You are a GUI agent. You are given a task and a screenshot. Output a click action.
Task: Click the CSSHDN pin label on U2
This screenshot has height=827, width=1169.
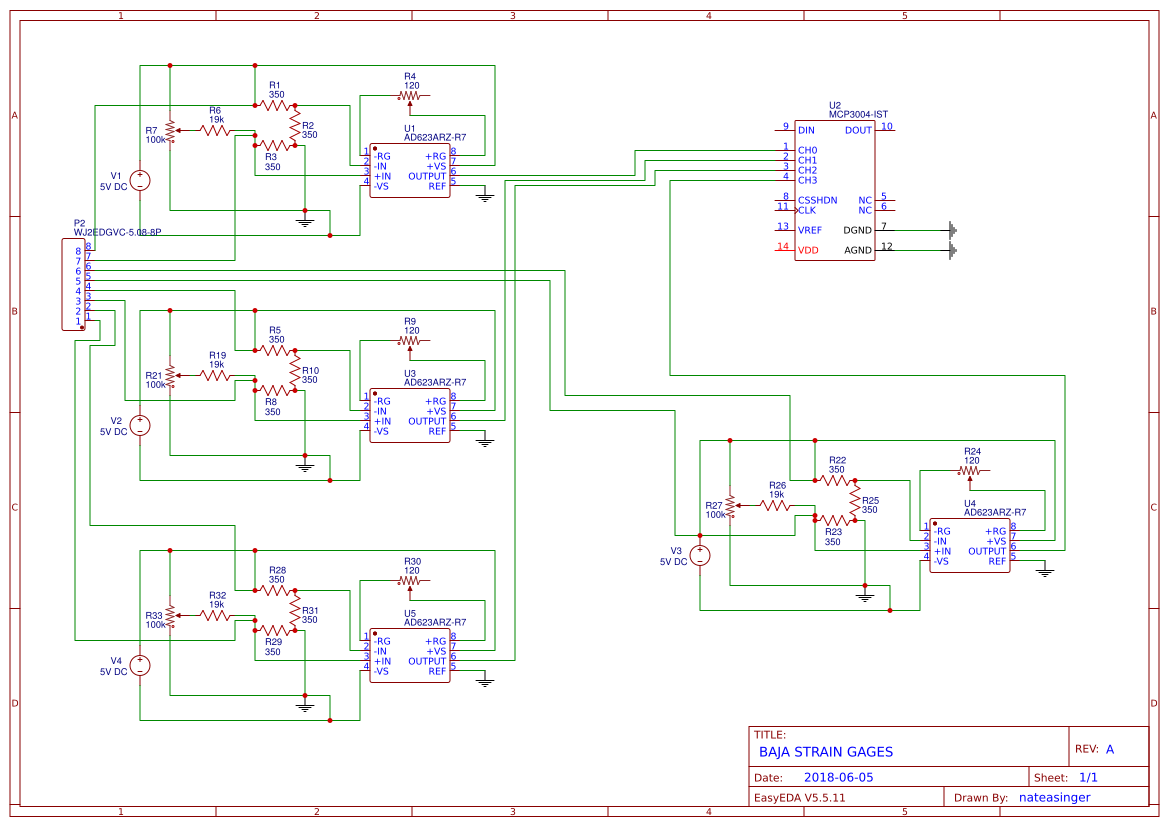(x=818, y=201)
